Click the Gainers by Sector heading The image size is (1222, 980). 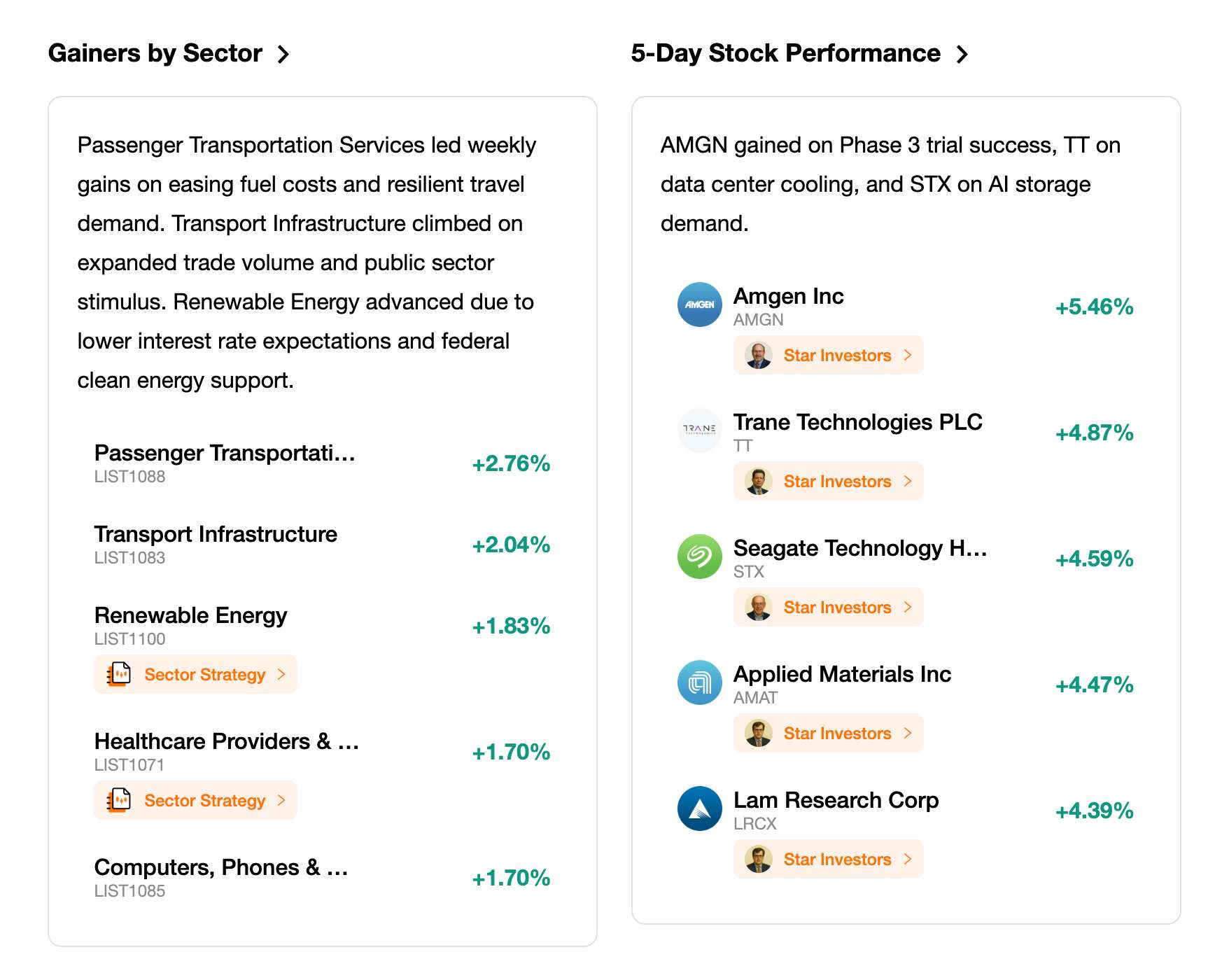(155, 53)
